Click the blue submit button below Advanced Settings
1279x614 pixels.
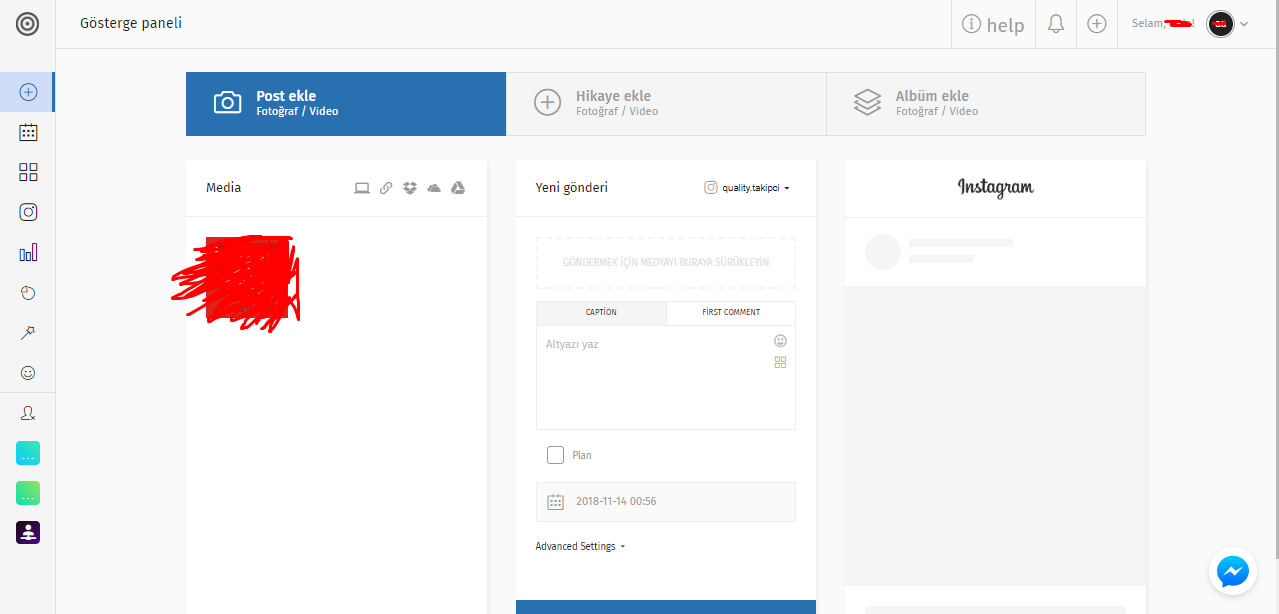[666, 607]
